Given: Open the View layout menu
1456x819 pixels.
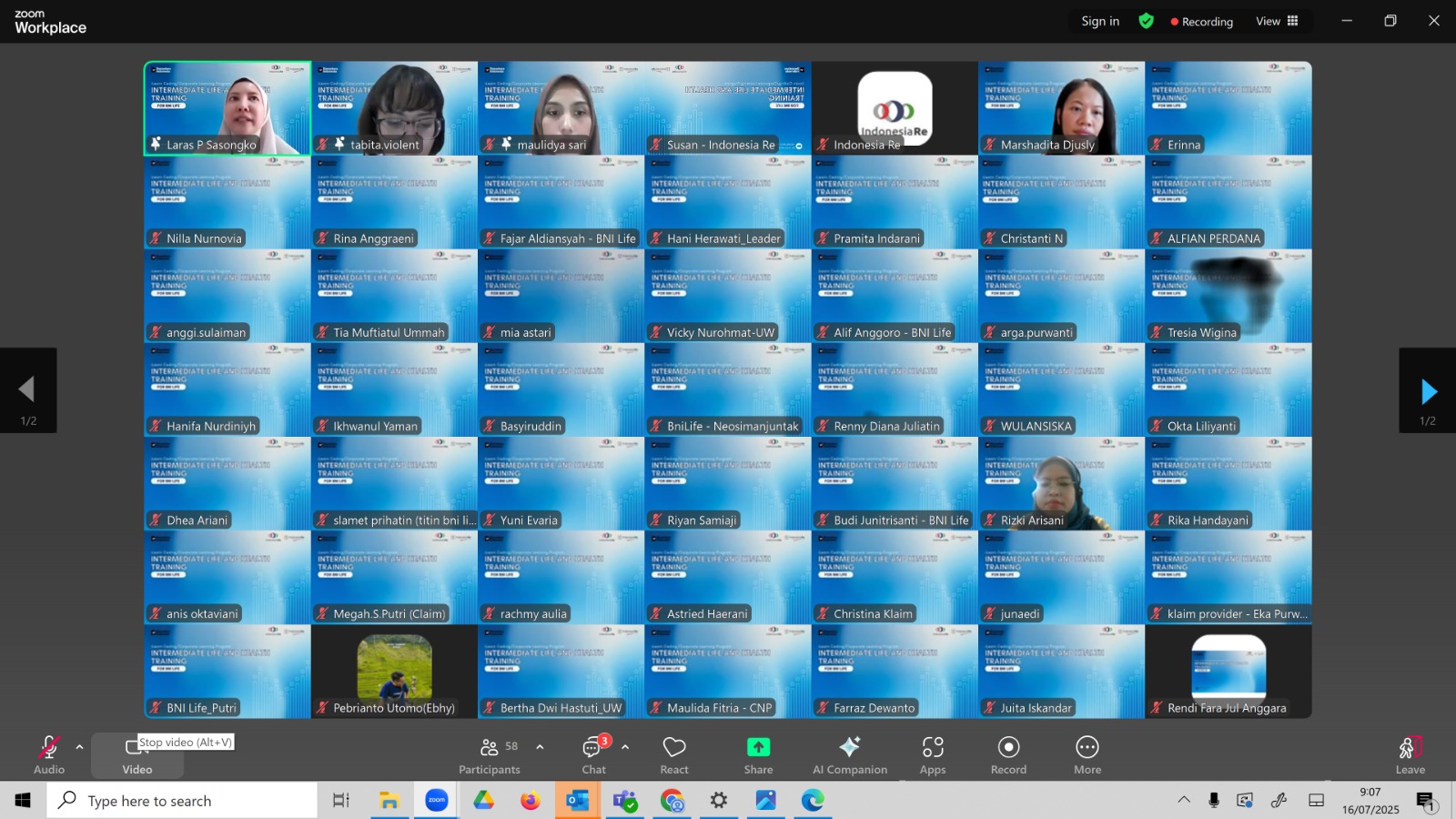Looking at the screenshot, I should tap(1277, 21).
